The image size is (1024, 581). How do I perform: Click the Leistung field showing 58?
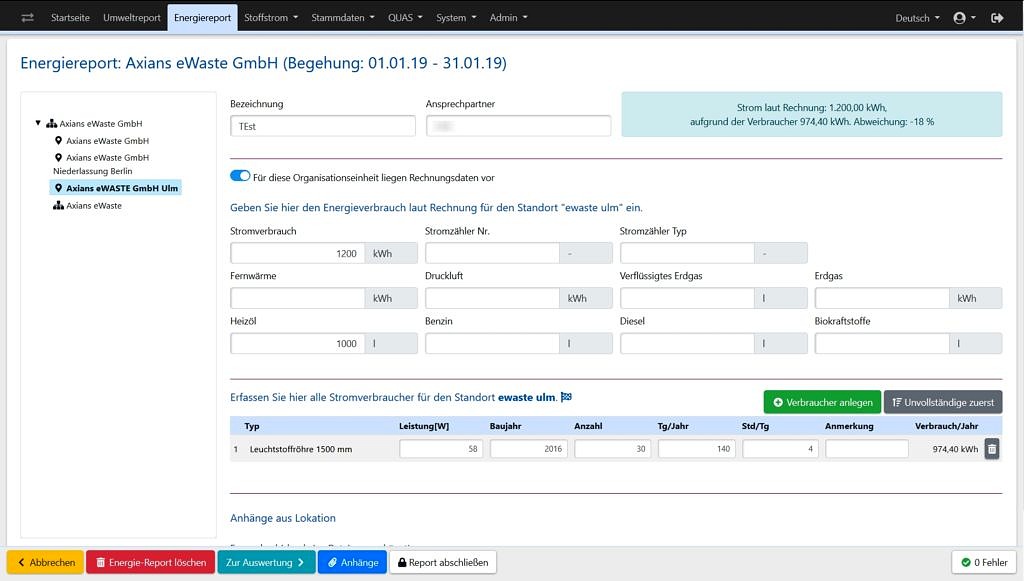pos(441,449)
